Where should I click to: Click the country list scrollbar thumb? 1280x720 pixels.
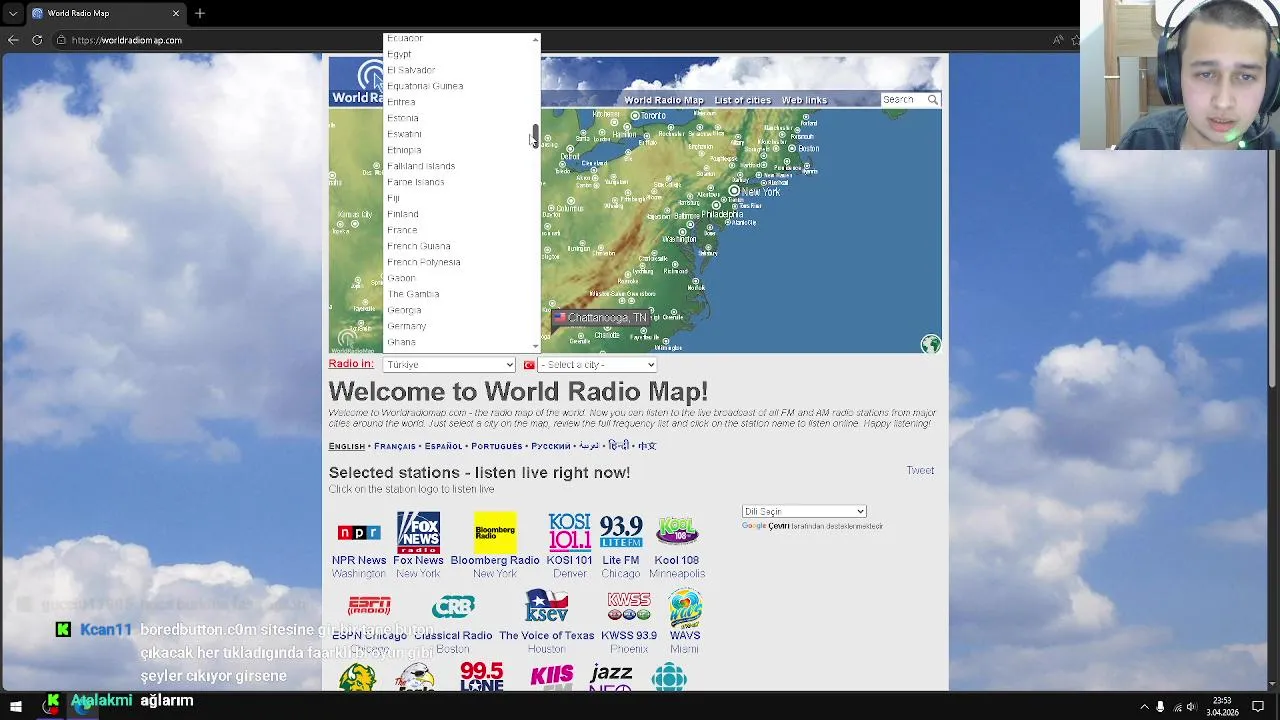(x=535, y=136)
